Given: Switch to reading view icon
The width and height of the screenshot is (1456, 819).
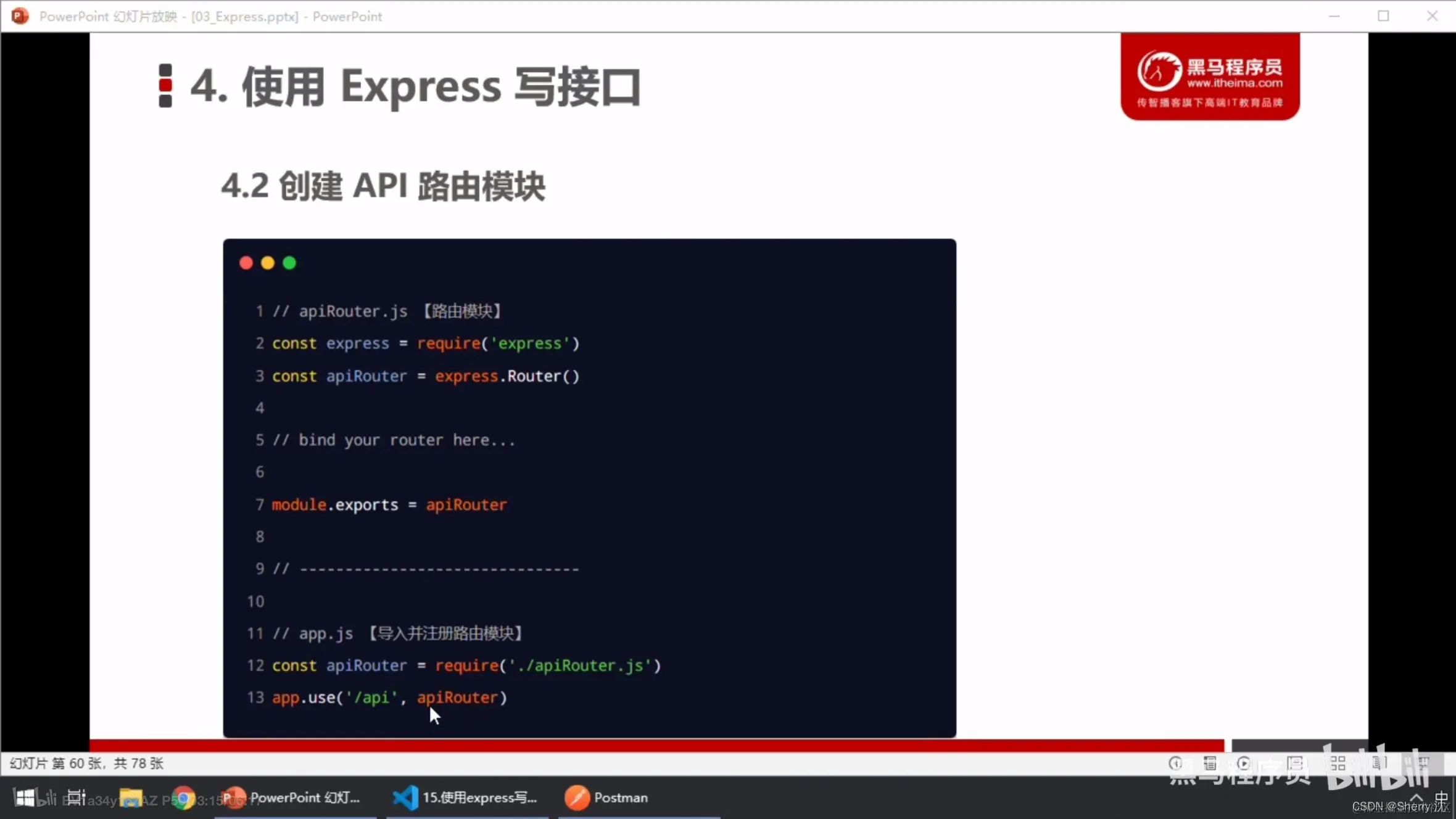Looking at the screenshot, I should click(1379, 763).
